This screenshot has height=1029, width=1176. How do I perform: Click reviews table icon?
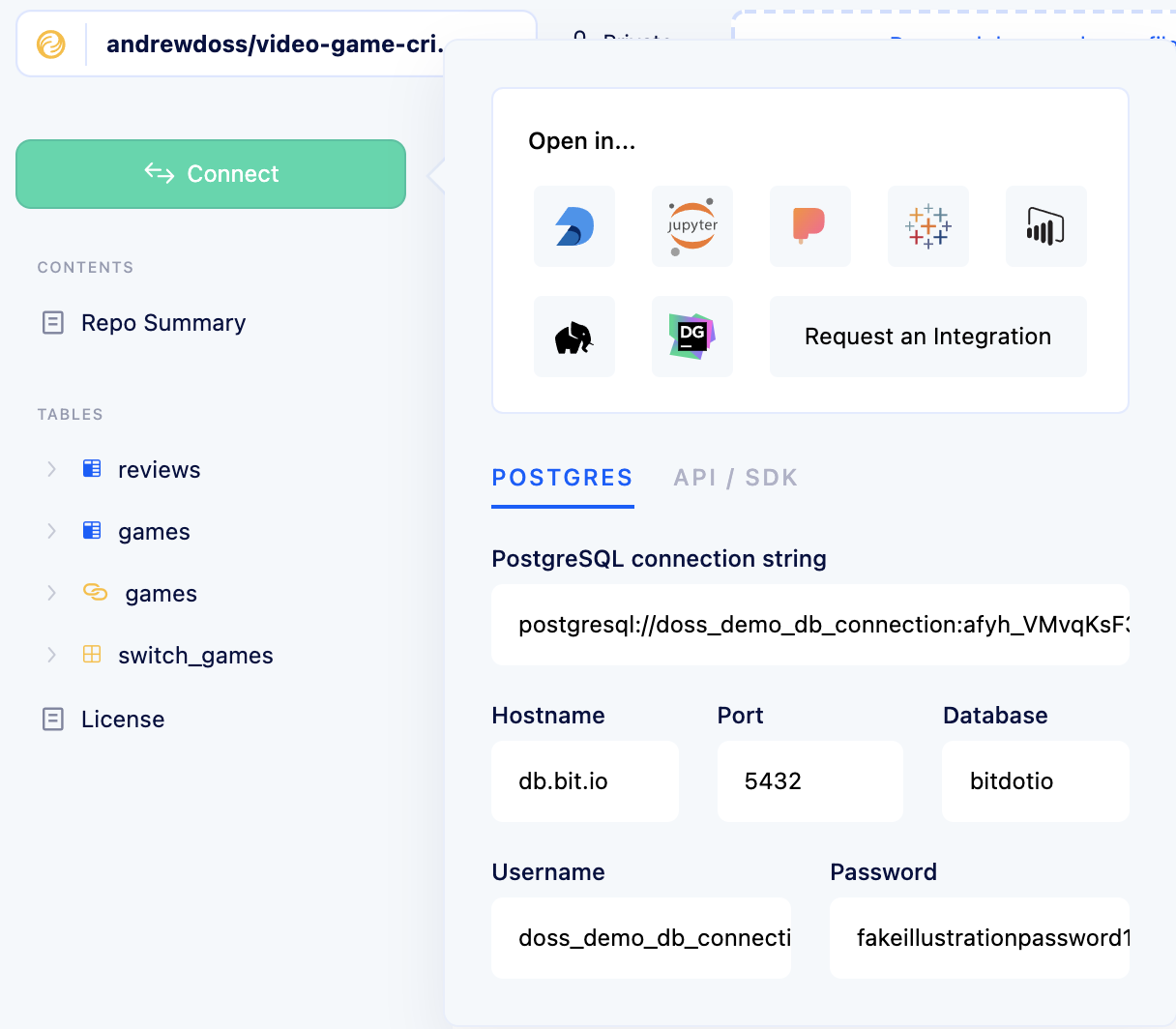tap(92, 469)
